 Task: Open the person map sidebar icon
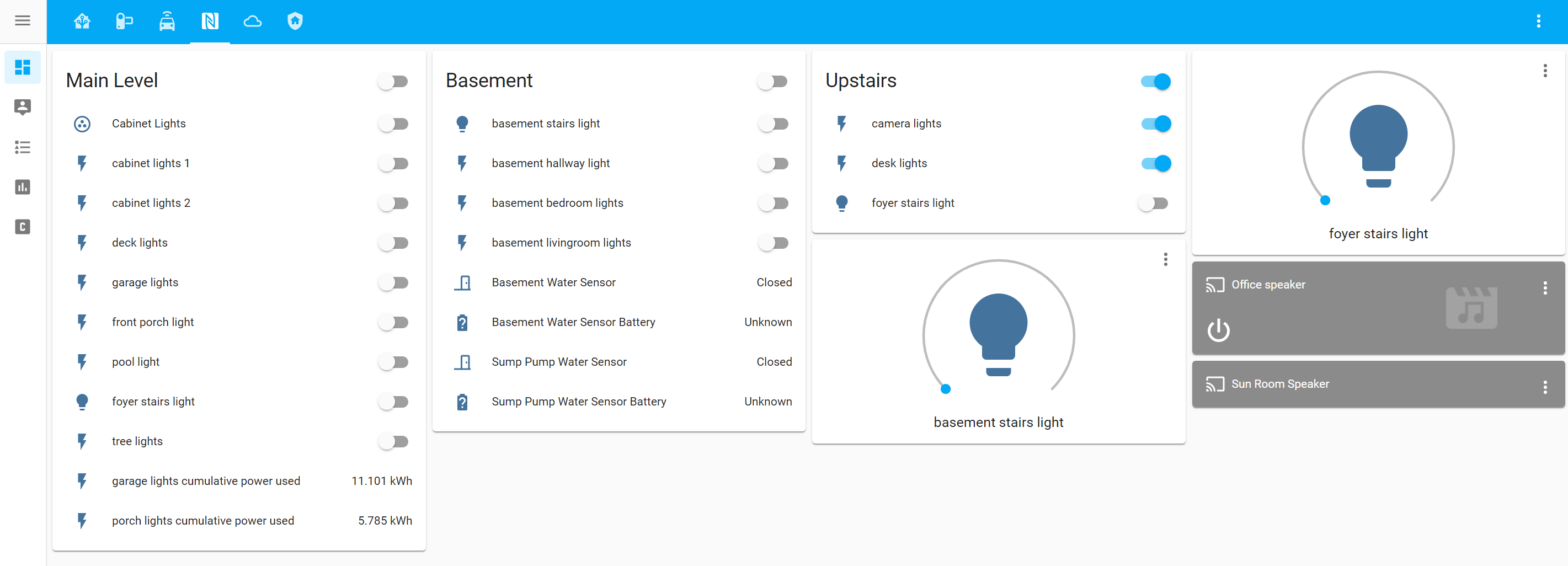23,107
